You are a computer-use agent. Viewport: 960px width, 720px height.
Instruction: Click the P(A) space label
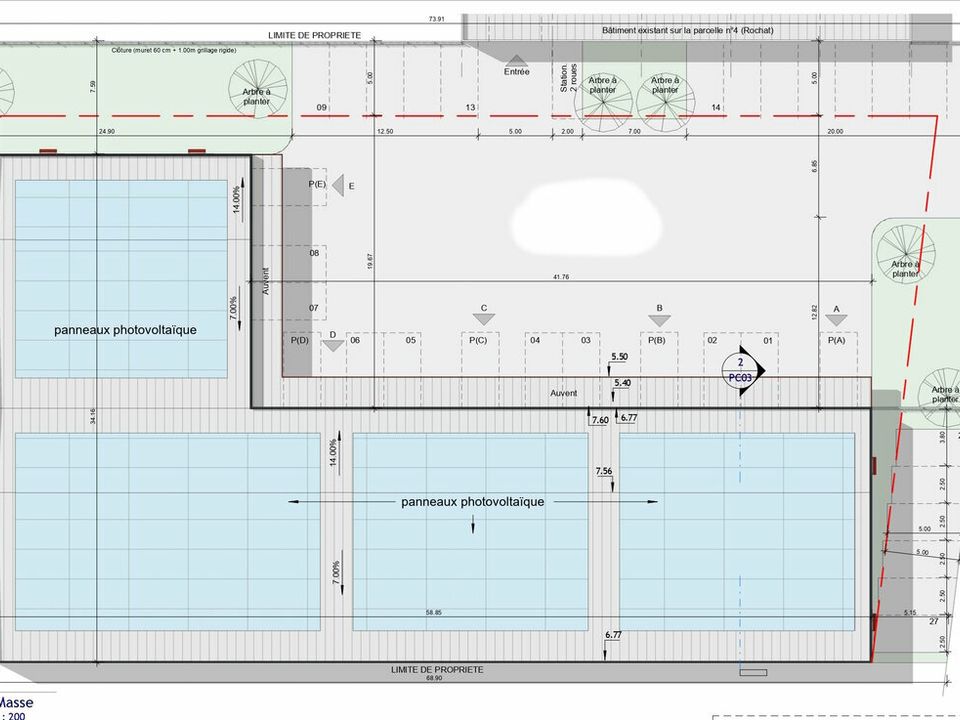[x=836, y=340]
